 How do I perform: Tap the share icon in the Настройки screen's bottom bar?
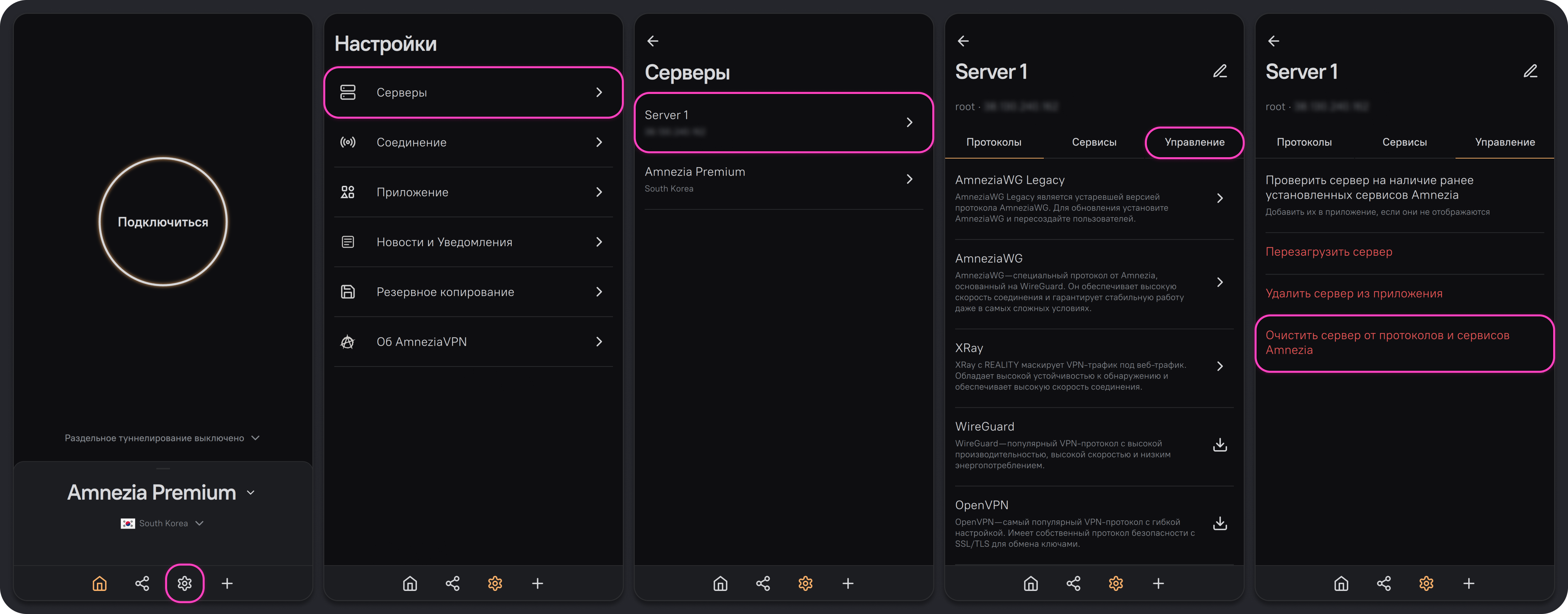tap(452, 584)
